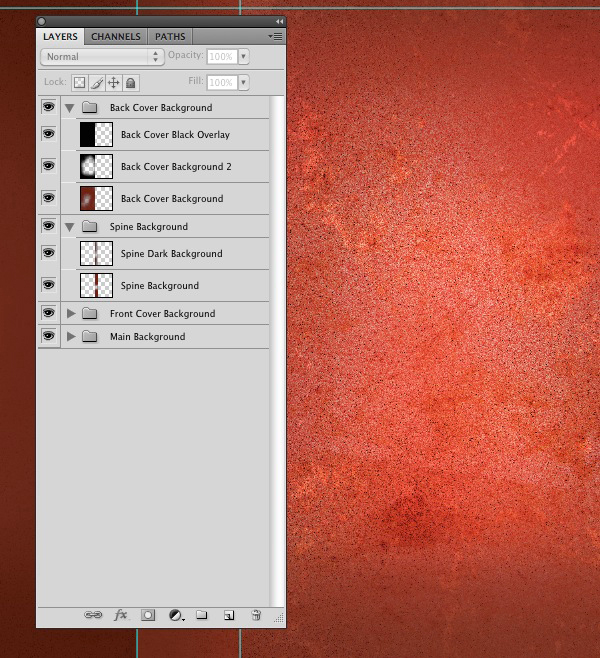Image resolution: width=600 pixels, height=658 pixels.
Task: Create new fill or adjustment layer
Action: 176,615
